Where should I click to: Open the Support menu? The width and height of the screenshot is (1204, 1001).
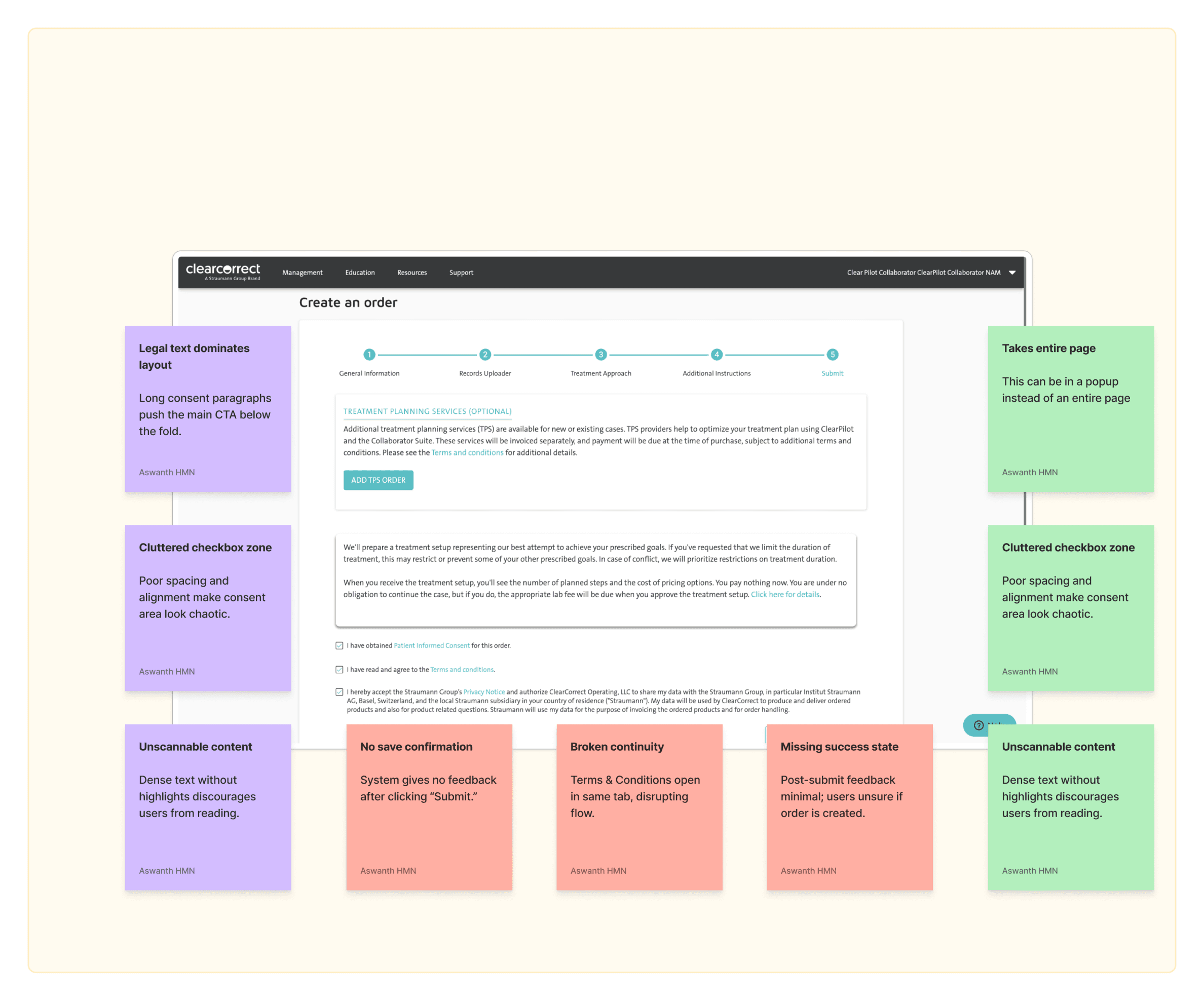pyautogui.click(x=461, y=273)
